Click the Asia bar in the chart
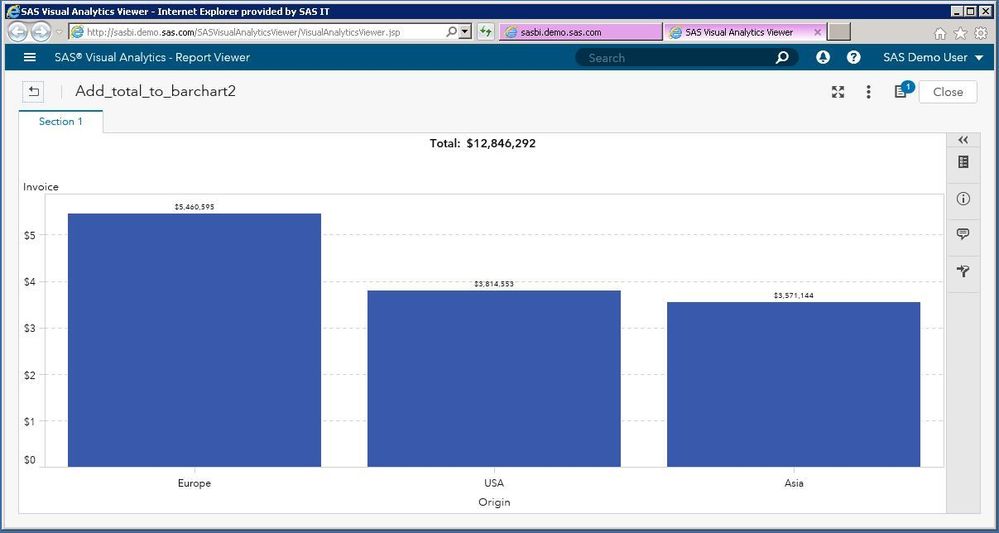The image size is (999, 533). pos(793,384)
